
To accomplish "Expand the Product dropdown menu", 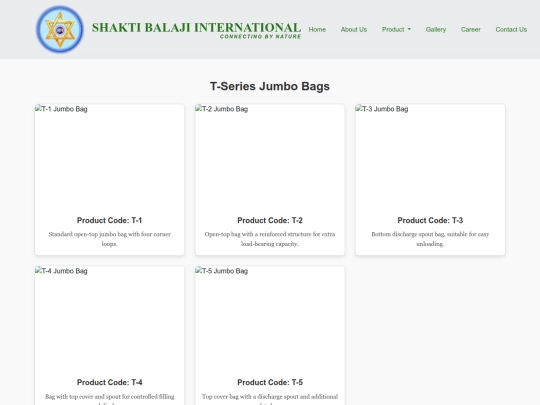I will coord(396,30).
